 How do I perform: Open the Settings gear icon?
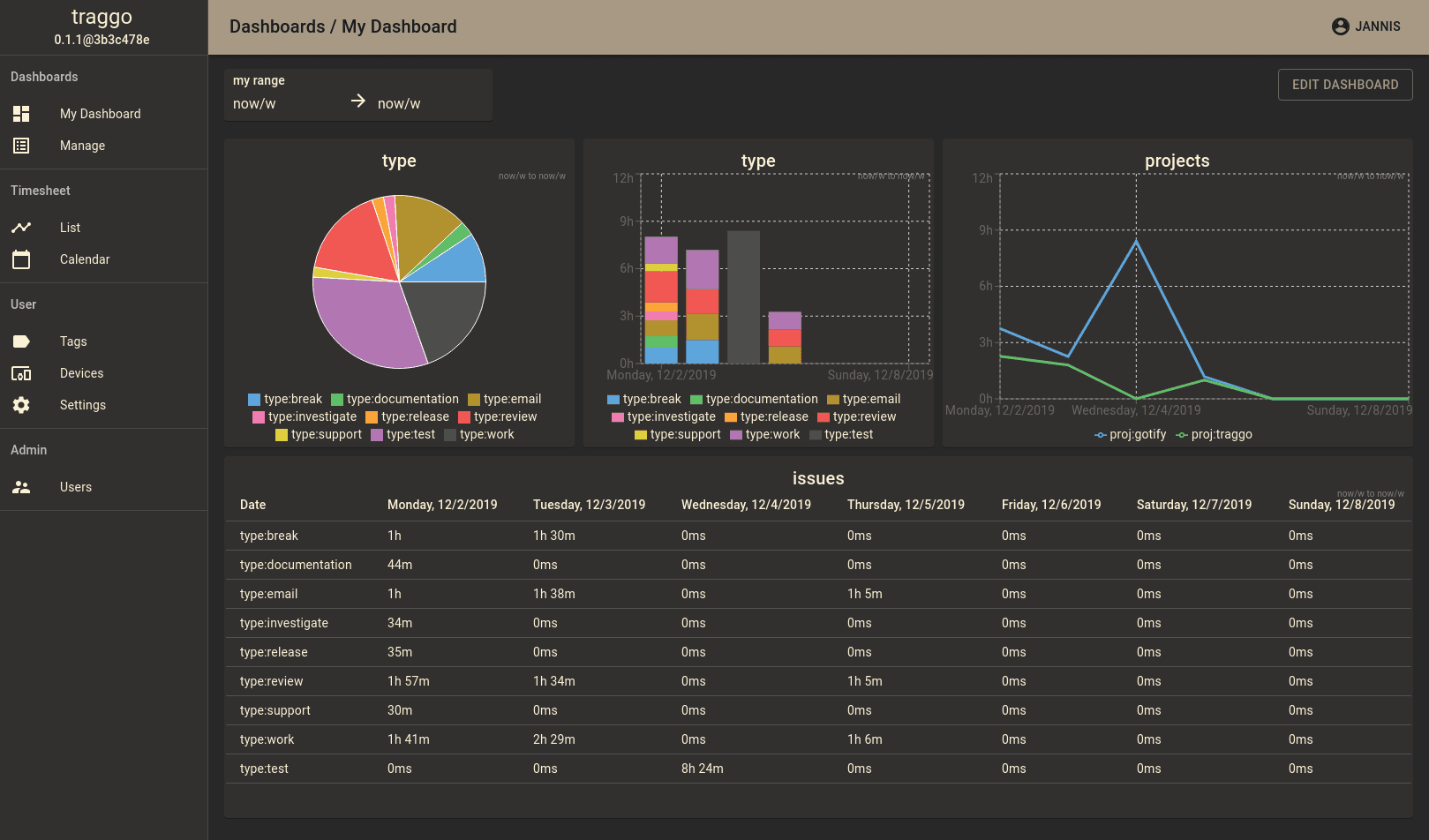click(x=21, y=404)
